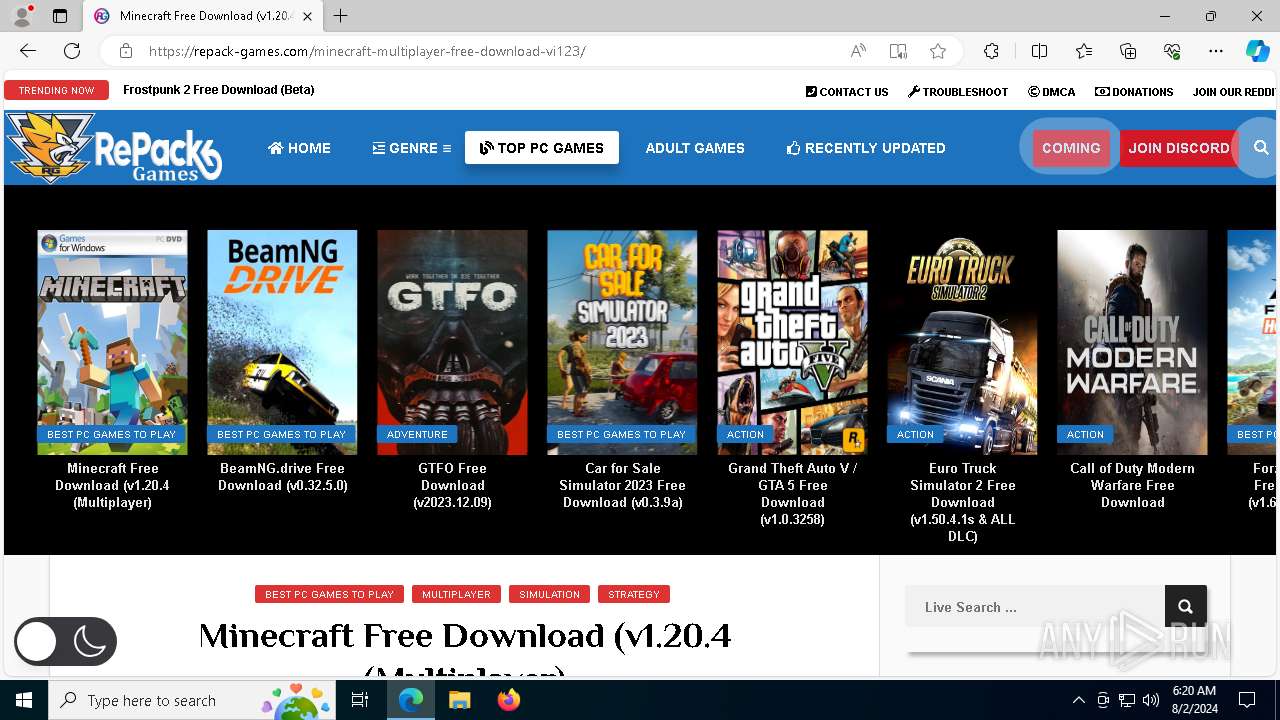Open Browser essentials heart icon
Viewport: 1280px width, 720px height.
1172,51
